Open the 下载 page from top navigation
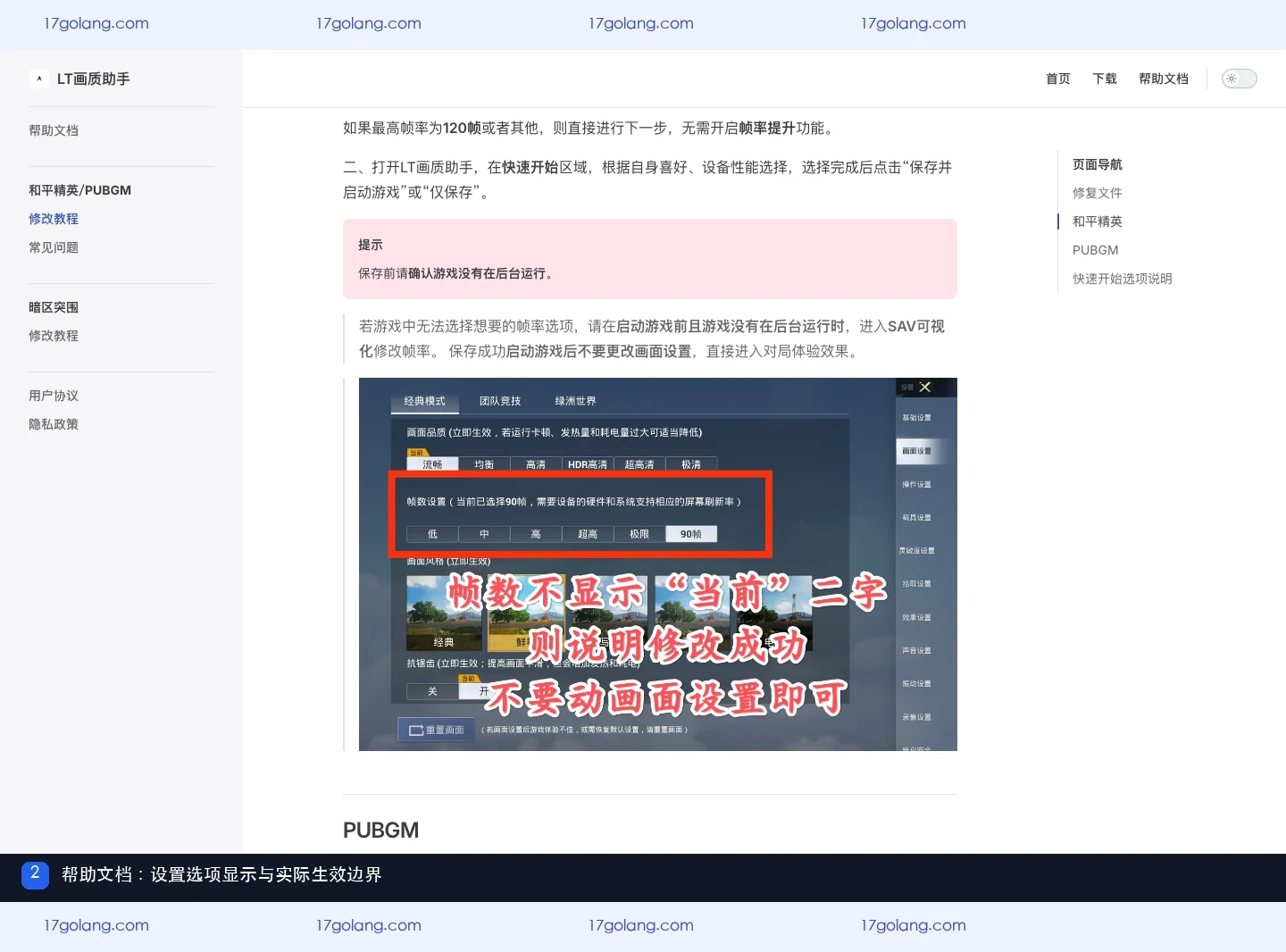The width and height of the screenshot is (1286, 952). [x=1105, y=79]
